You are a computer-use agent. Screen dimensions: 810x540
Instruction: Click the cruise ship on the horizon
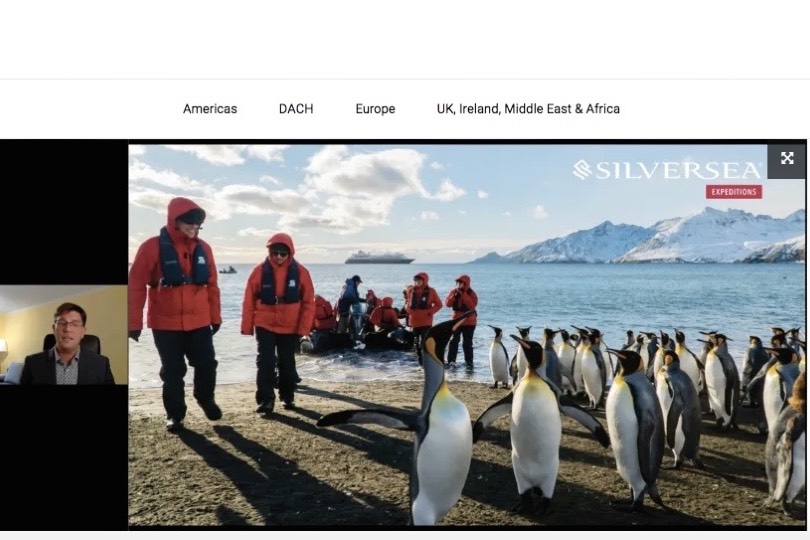pos(379,257)
